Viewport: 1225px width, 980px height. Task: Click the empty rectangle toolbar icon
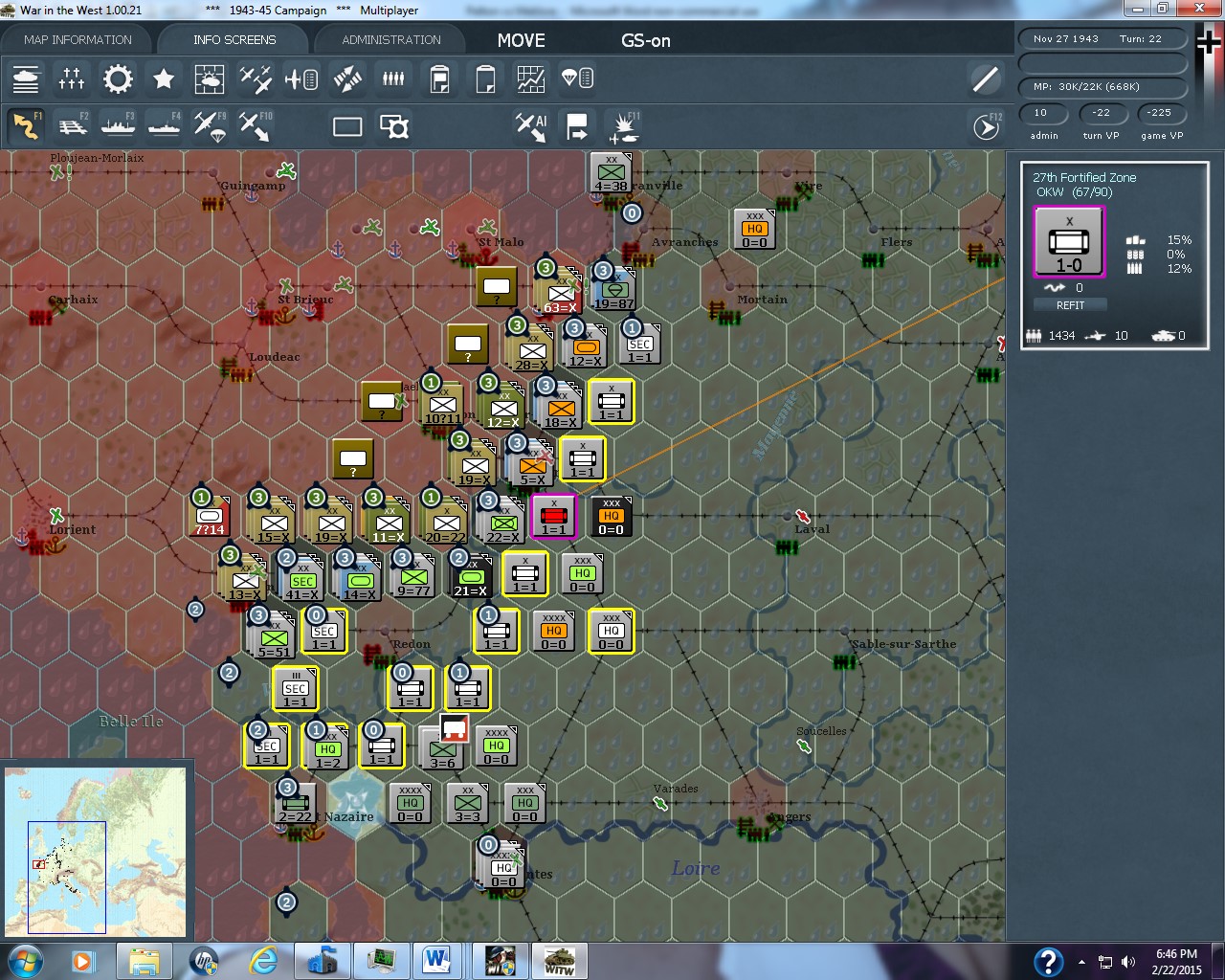(347, 126)
